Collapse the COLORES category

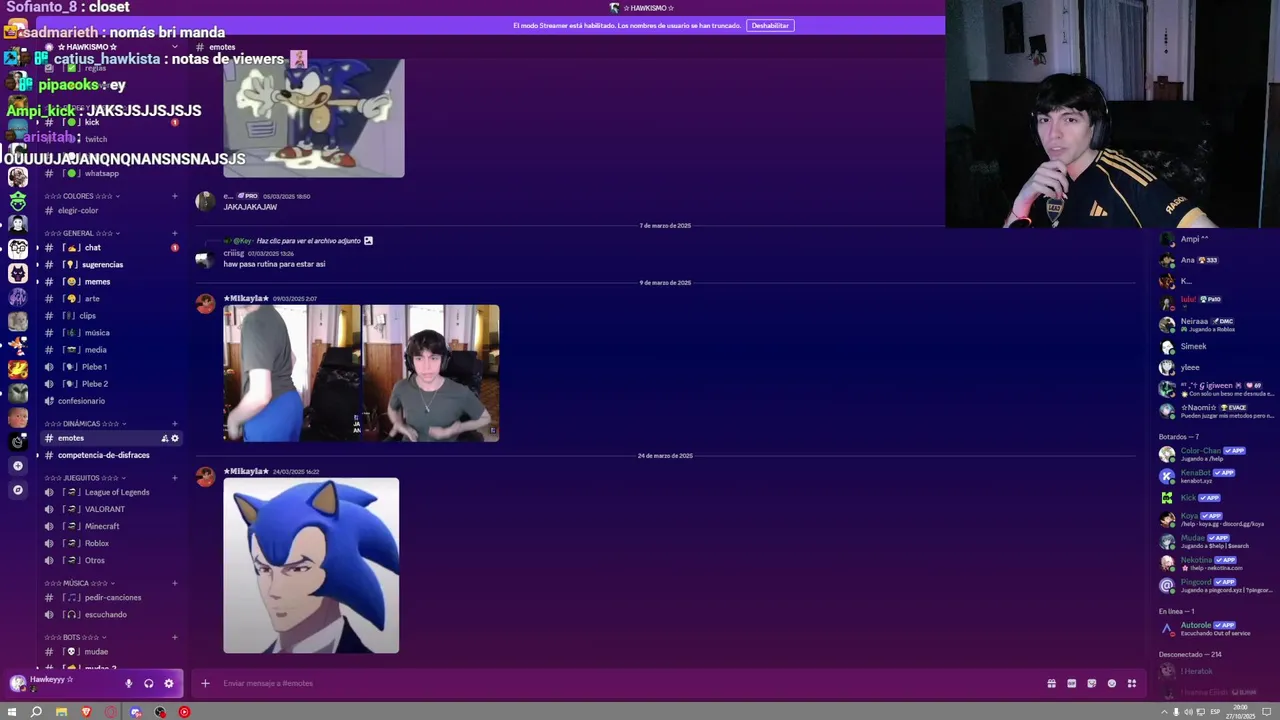83,196
